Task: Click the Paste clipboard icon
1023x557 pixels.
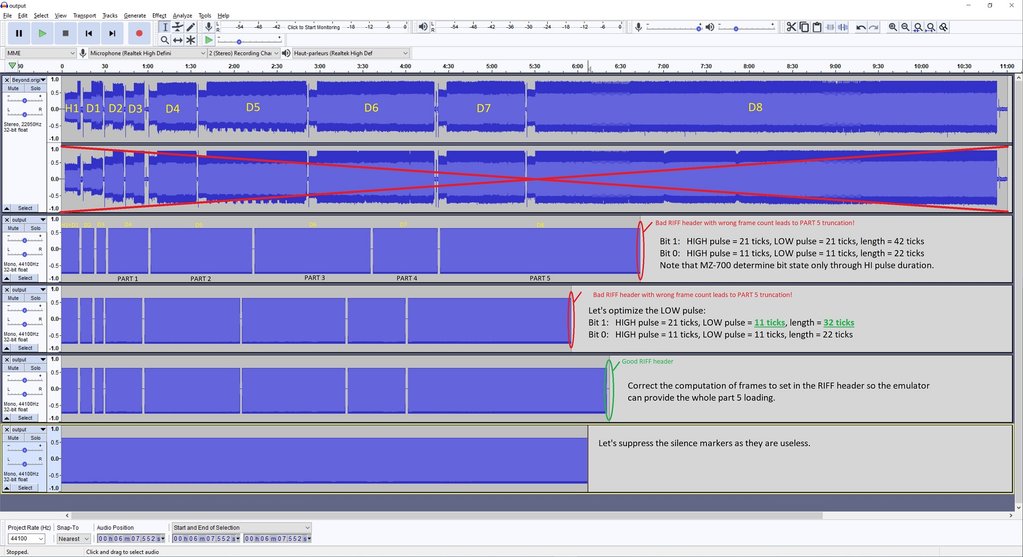Action: 817,27
